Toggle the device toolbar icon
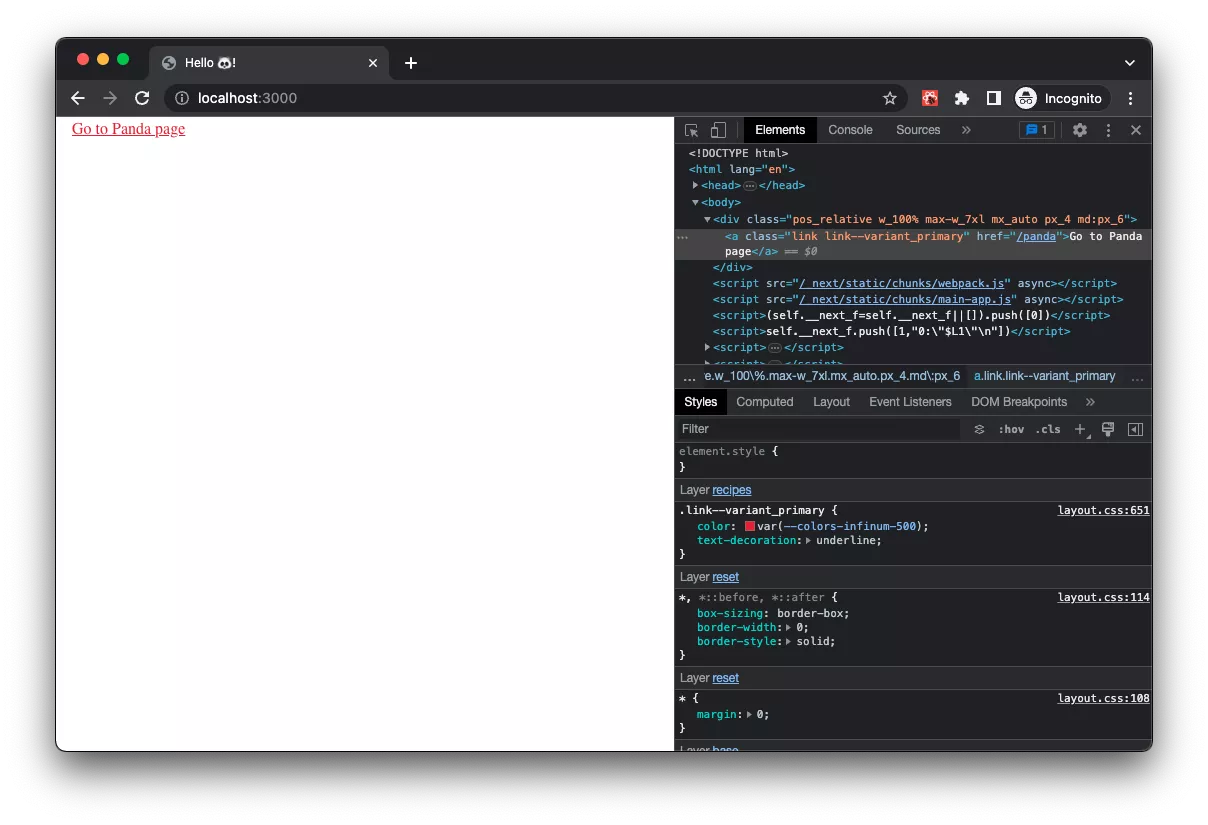1208x825 pixels. 718,130
